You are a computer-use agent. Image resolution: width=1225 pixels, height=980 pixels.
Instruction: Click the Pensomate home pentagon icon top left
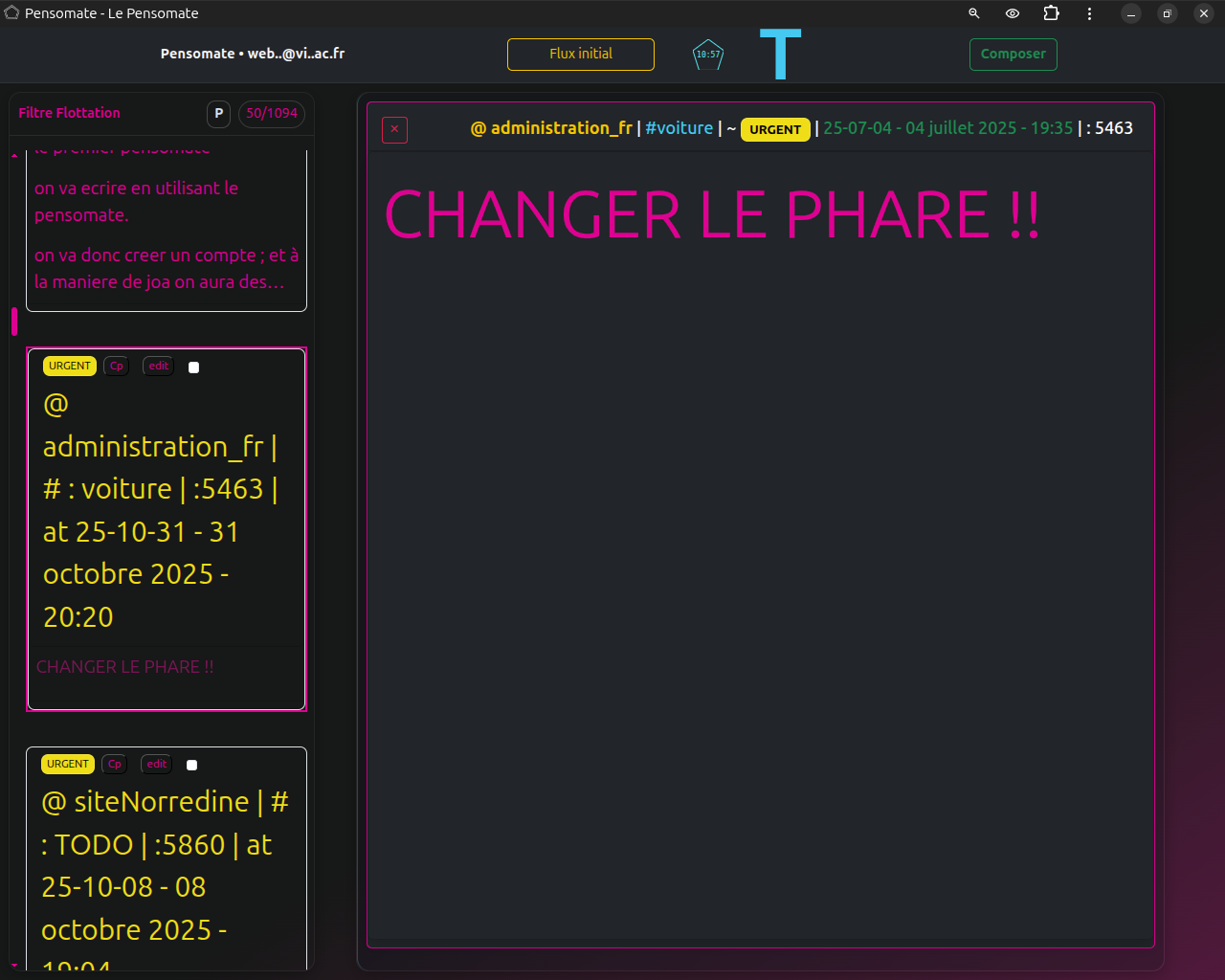coord(13,13)
